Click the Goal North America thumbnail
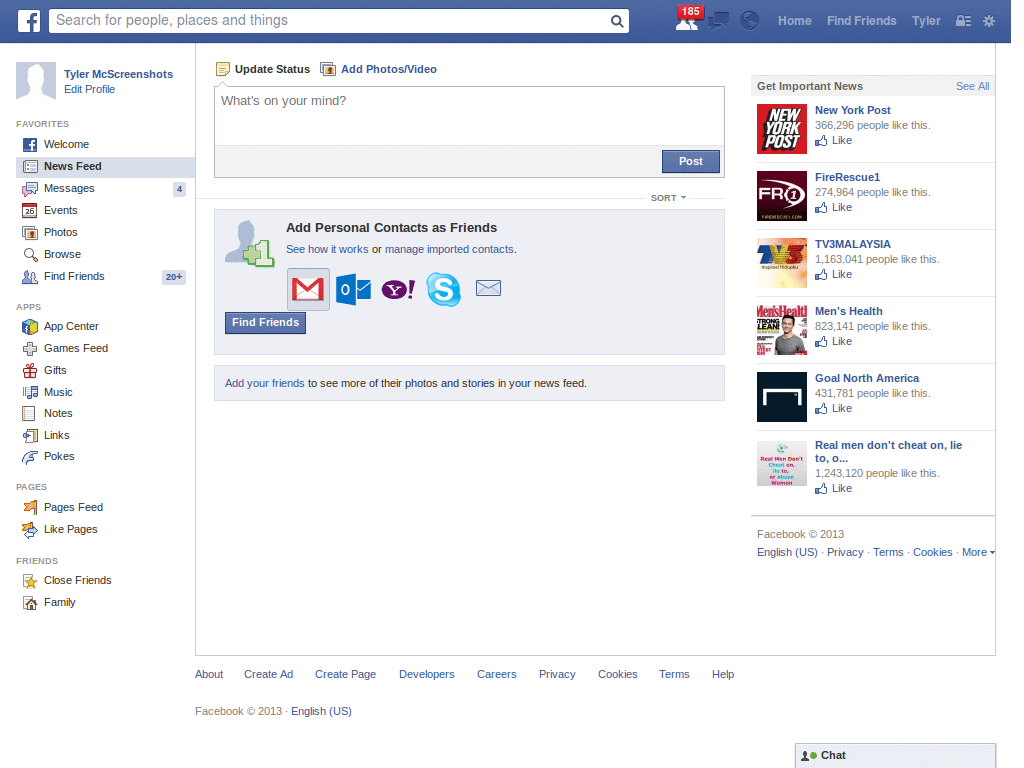Image resolution: width=1024 pixels, height=768 pixels. coord(782,397)
